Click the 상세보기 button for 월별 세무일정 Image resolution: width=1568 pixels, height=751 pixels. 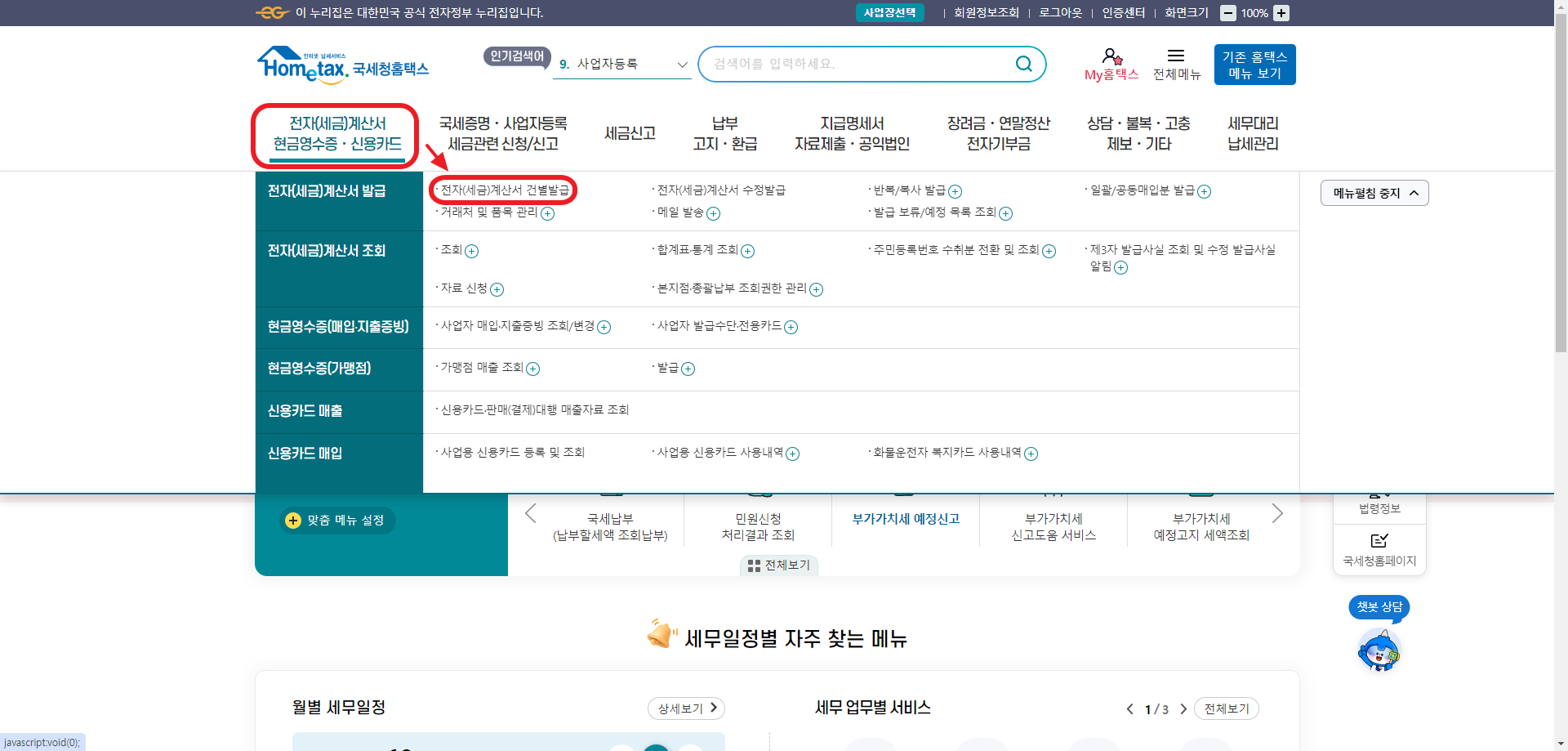tap(685, 709)
